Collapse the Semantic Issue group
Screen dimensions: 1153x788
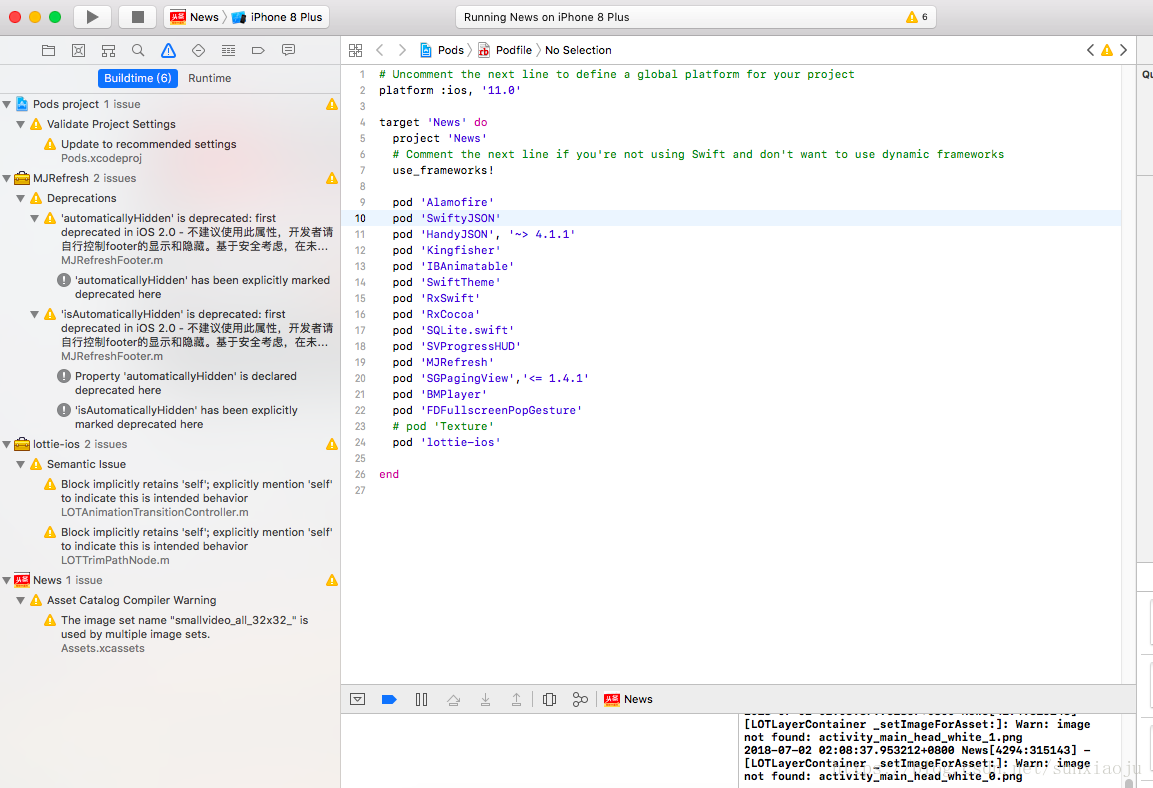(21, 465)
